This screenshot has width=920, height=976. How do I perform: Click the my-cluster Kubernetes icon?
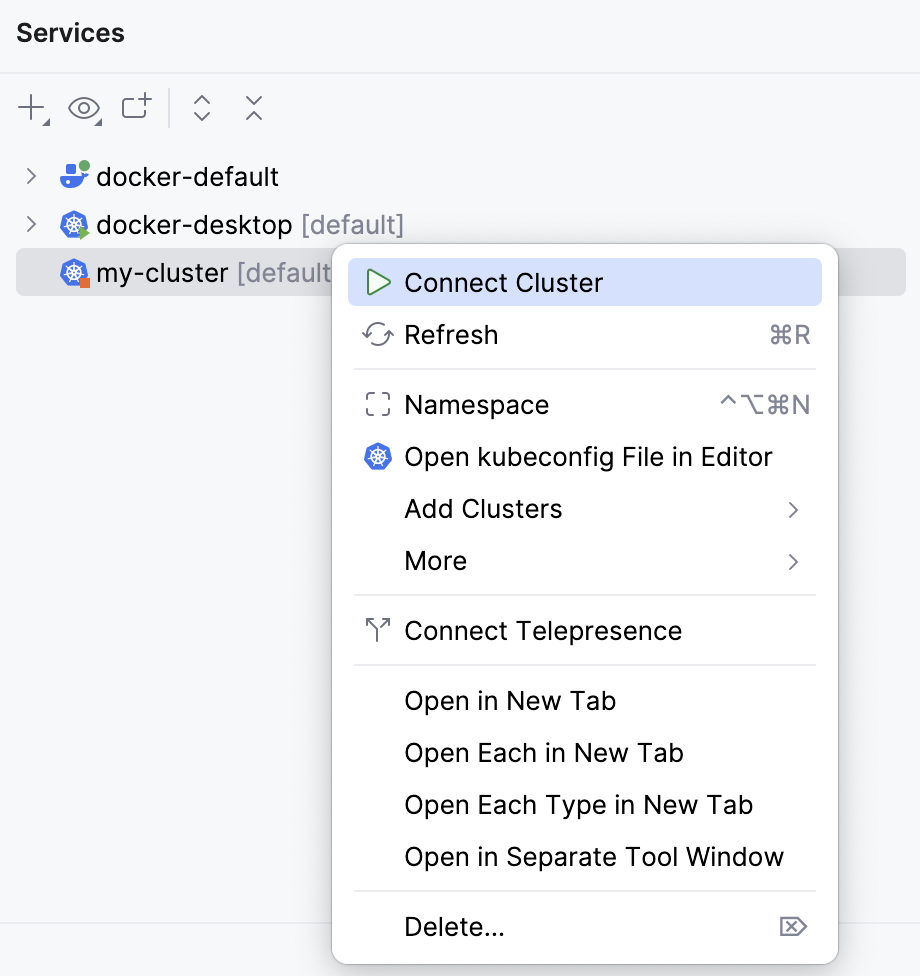point(75,272)
